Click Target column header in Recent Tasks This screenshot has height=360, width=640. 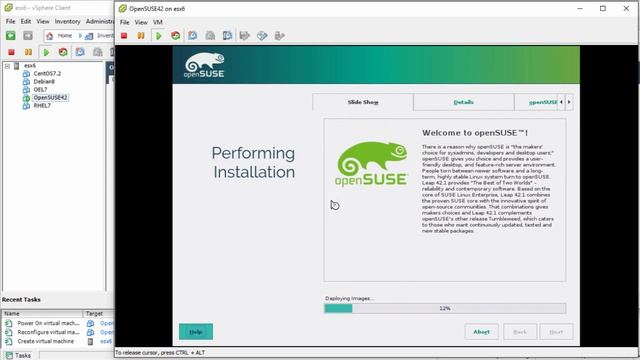[99, 313]
